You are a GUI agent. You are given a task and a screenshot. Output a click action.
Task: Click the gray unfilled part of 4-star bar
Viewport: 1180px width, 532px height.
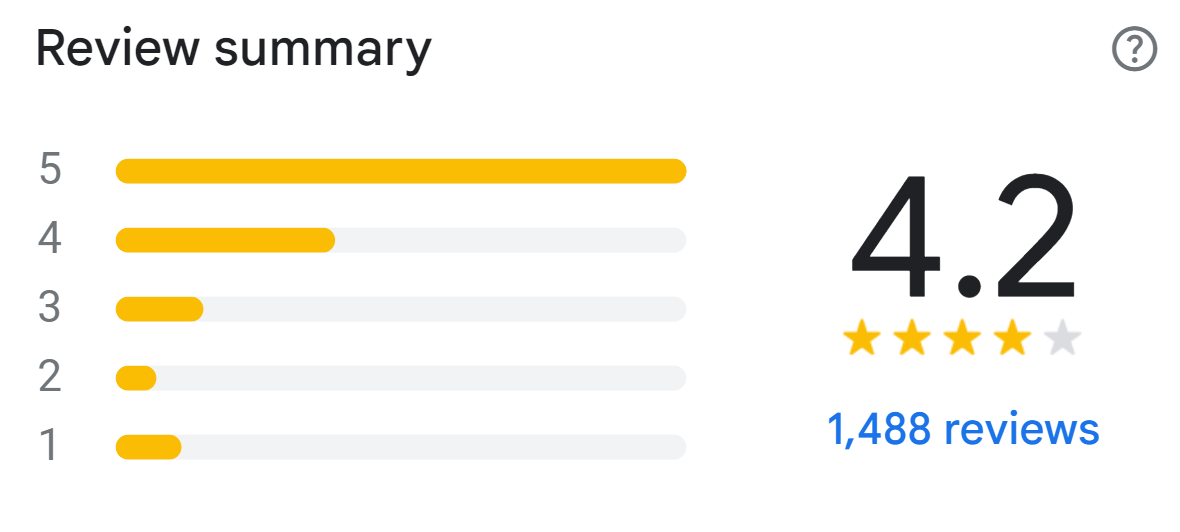pyautogui.click(x=510, y=240)
